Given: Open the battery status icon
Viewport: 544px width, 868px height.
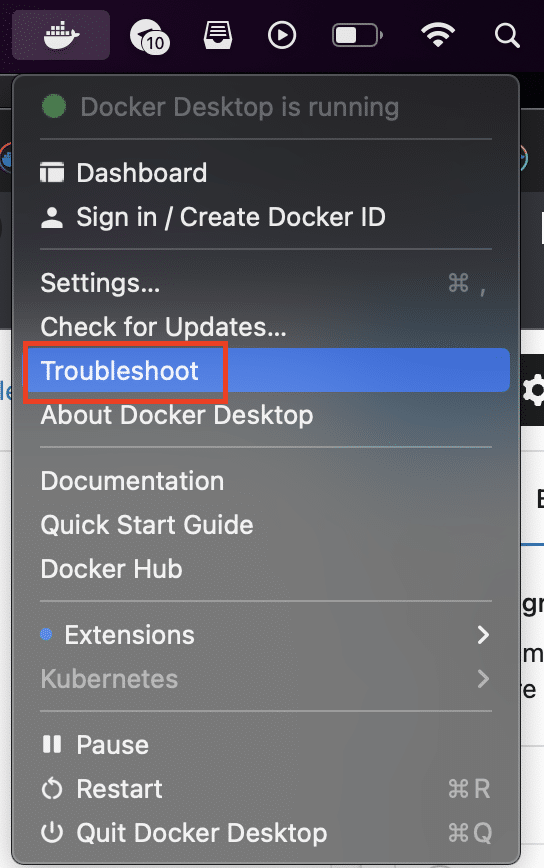Looking at the screenshot, I should click(358, 35).
